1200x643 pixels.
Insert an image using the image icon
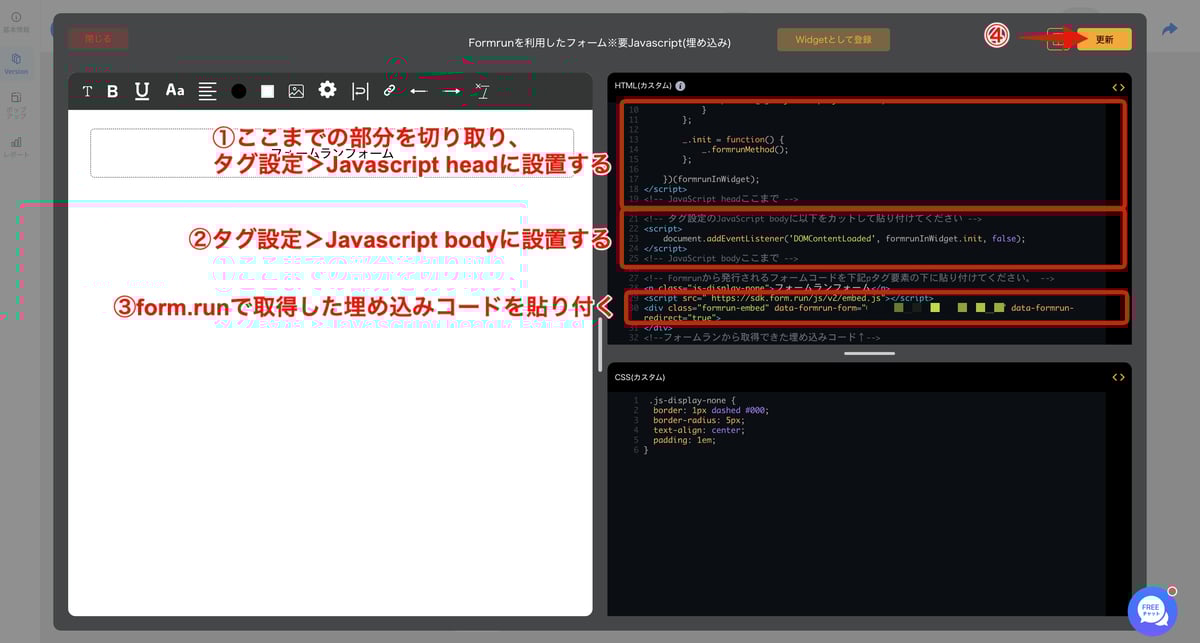tap(296, 91)
